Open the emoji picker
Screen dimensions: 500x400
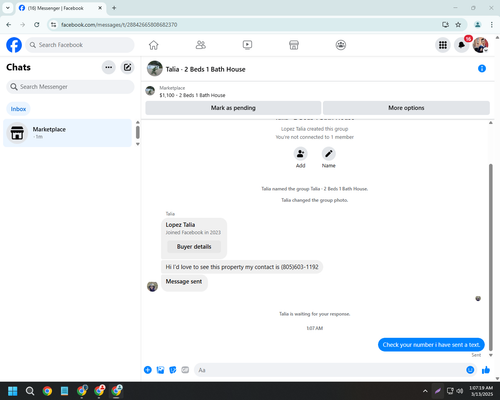coord(470,370)
